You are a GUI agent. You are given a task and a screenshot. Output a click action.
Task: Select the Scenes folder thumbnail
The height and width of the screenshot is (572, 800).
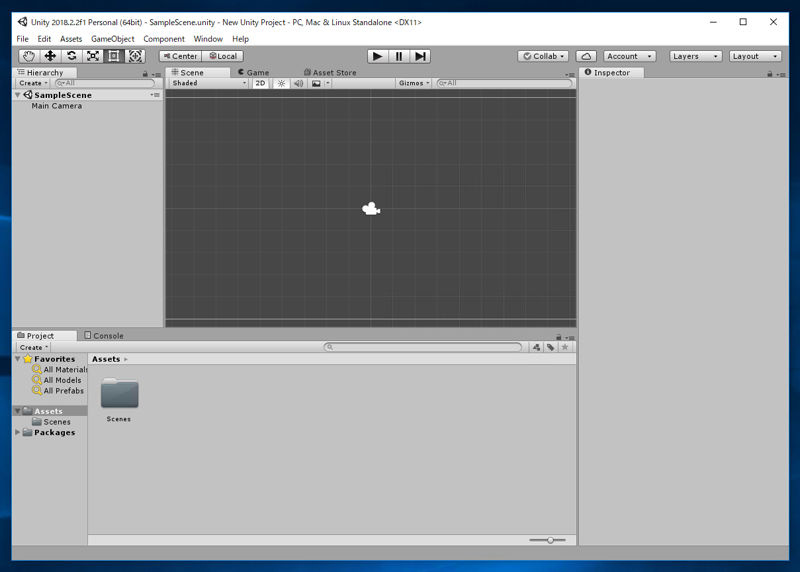click(x=119, y=393)
